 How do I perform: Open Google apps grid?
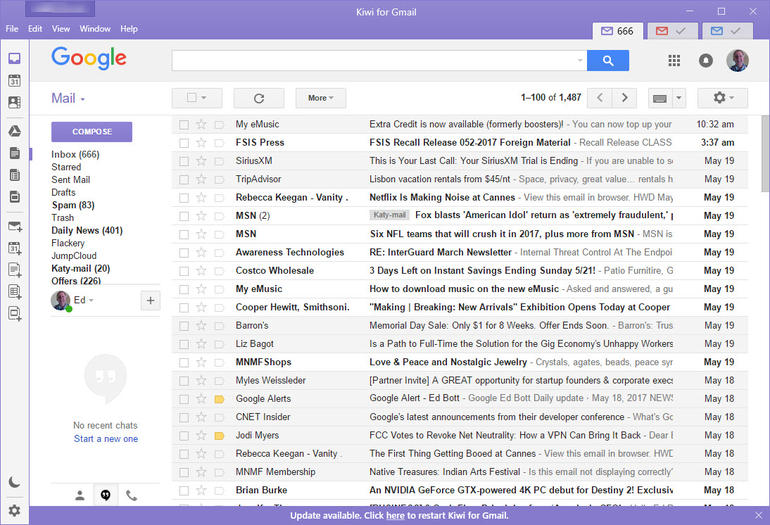pos(674,60)
